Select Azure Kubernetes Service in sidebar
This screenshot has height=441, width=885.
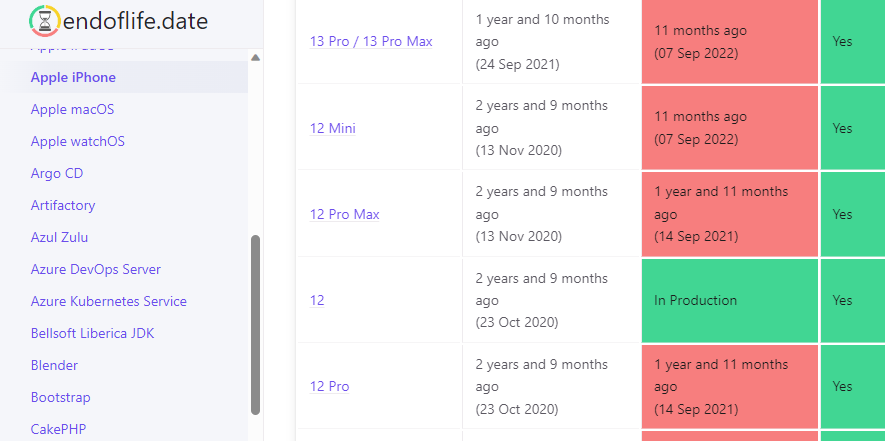point(108,301)
